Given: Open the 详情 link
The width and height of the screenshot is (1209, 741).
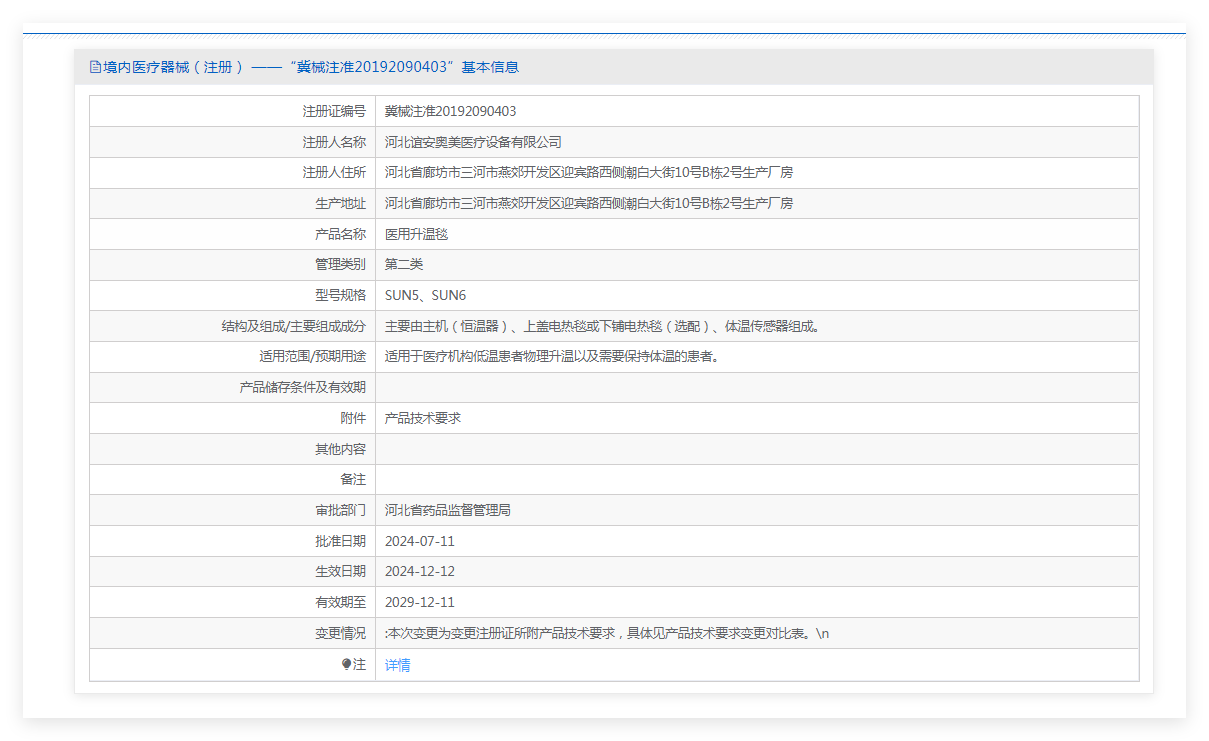Looking at the screenshot, I should [x=397, y=665].
